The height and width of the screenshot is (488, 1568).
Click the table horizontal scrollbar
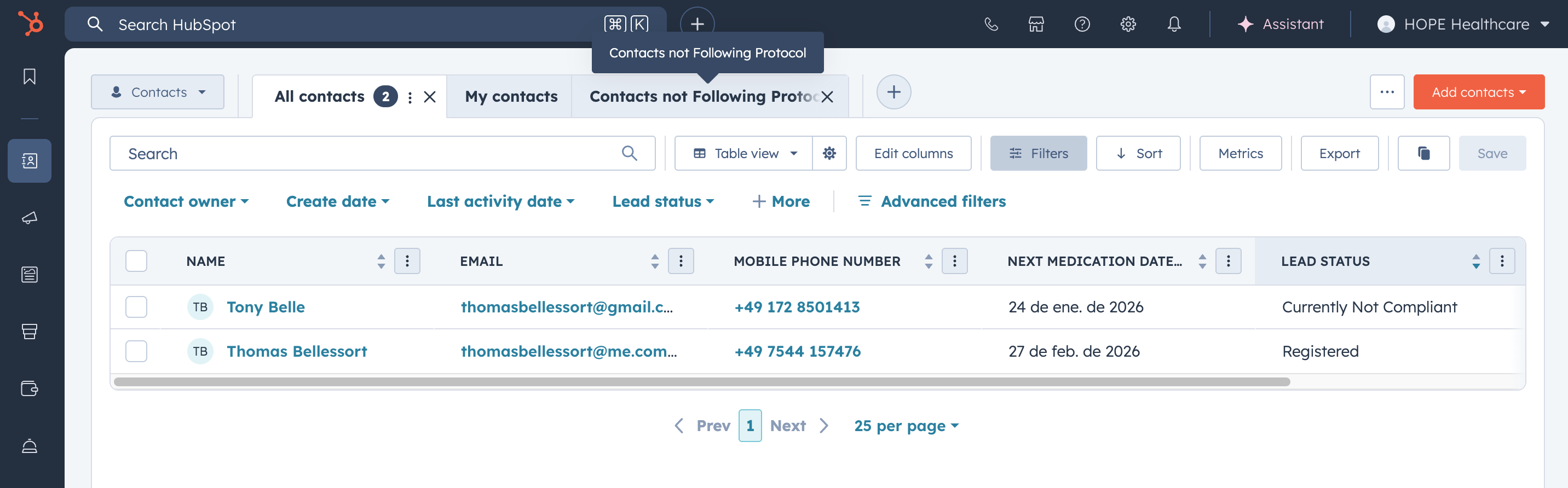tap(701, 381)
